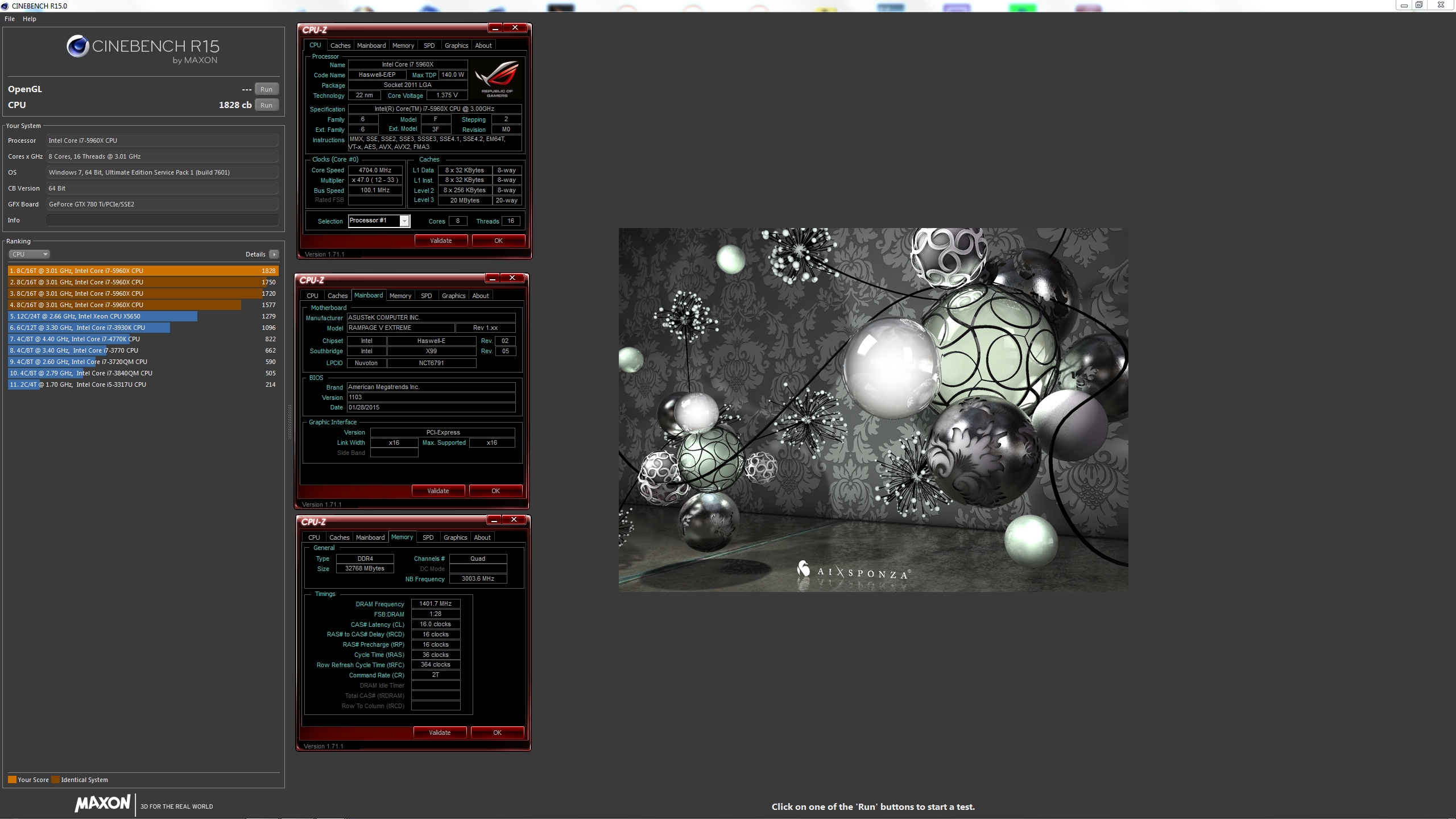Click the rendered spheres benchmark image
Screen dimensions: 1456x819
(x=873, y=409)
